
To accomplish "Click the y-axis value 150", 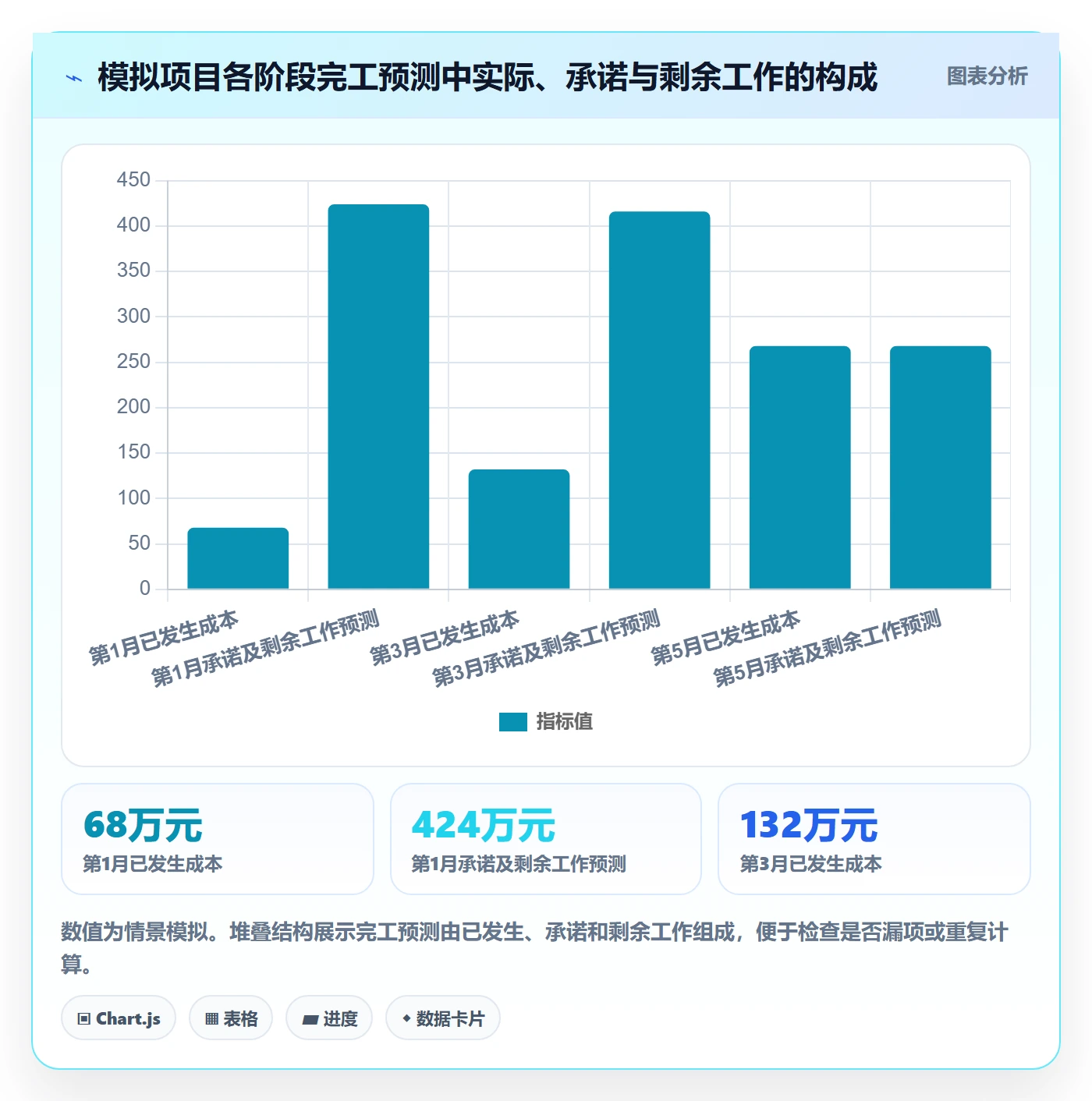I will tap(133, 452).
